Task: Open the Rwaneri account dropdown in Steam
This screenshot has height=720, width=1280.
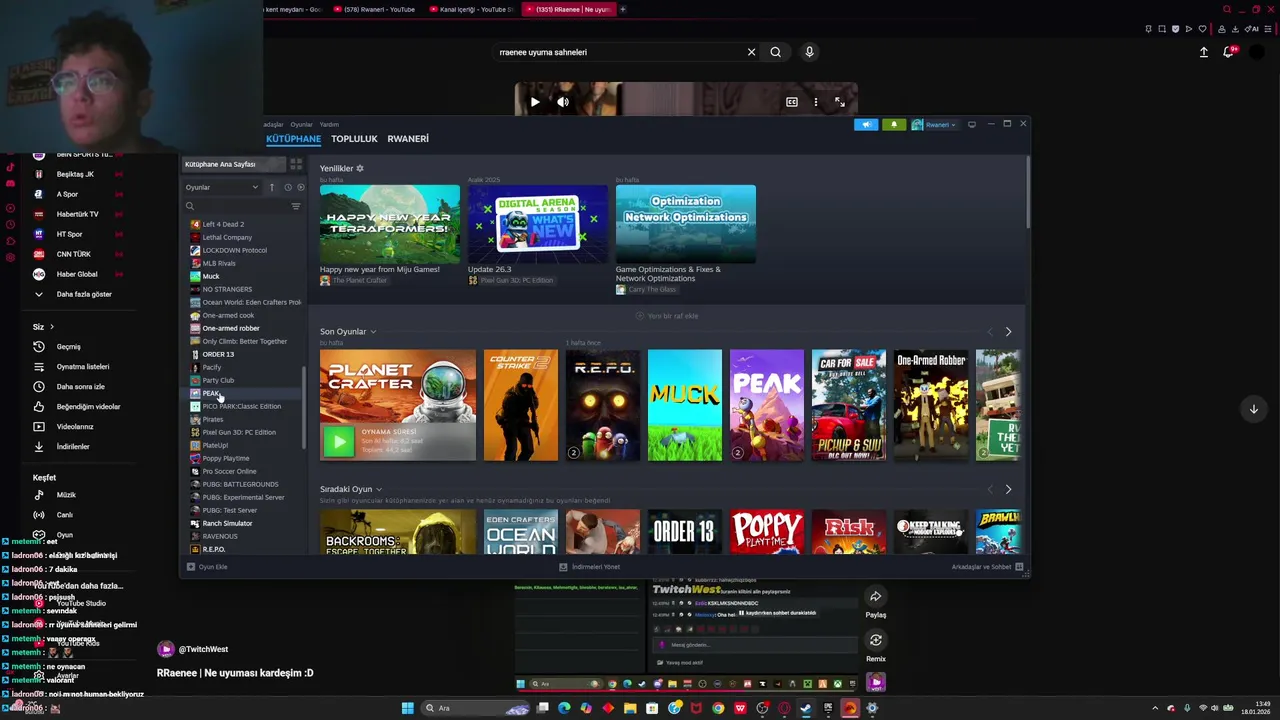Action: pos(933,125)
